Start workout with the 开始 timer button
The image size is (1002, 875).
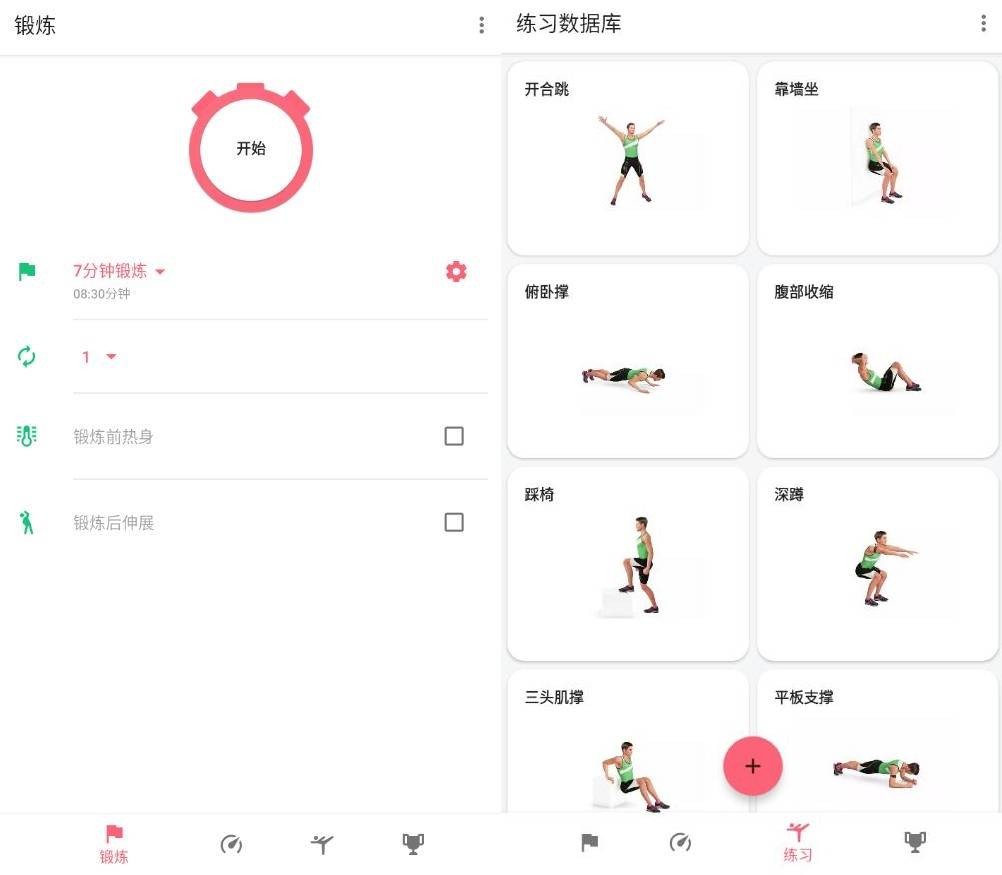250,148
